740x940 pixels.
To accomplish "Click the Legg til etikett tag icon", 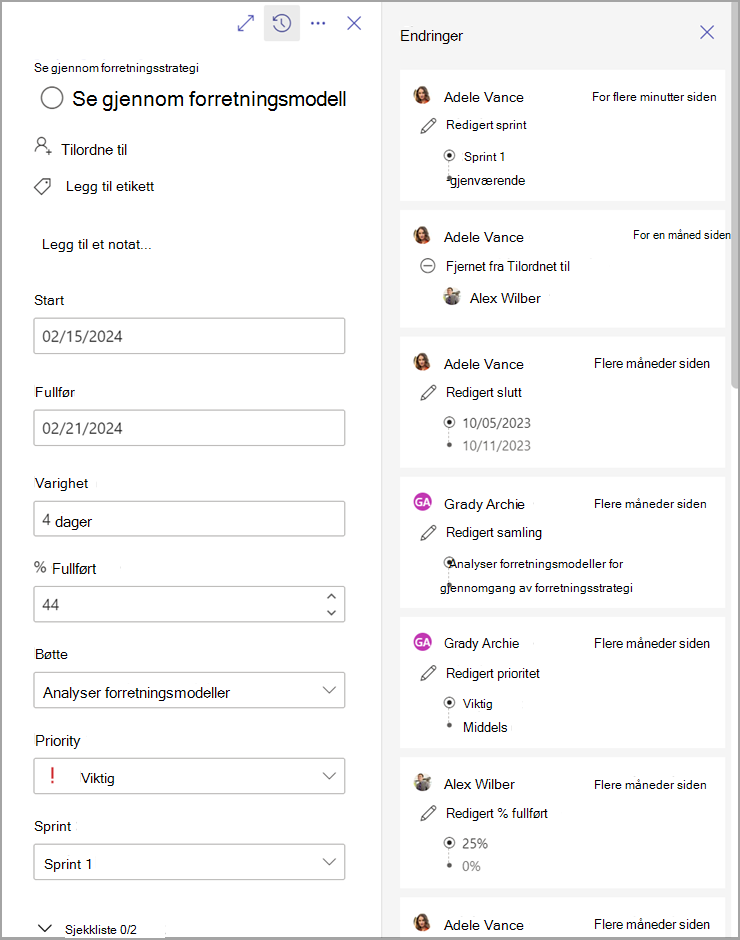I will click(x=43, y=186).
